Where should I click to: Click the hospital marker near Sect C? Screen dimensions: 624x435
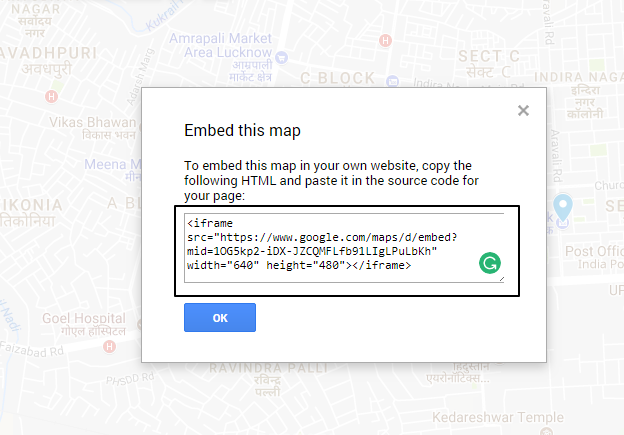click(385, 40)
